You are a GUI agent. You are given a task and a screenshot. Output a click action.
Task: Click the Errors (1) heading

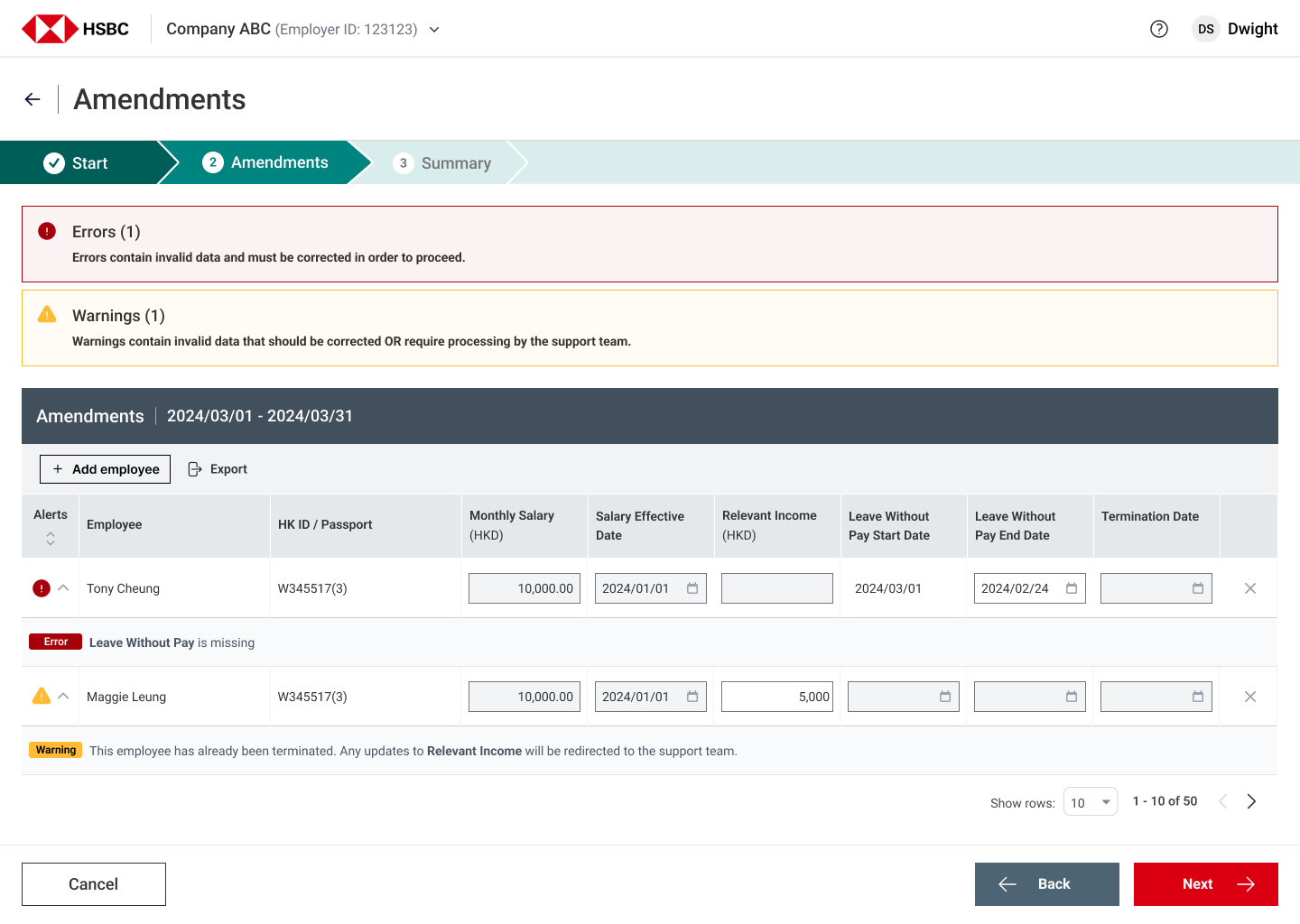click(x=107, y=232)
